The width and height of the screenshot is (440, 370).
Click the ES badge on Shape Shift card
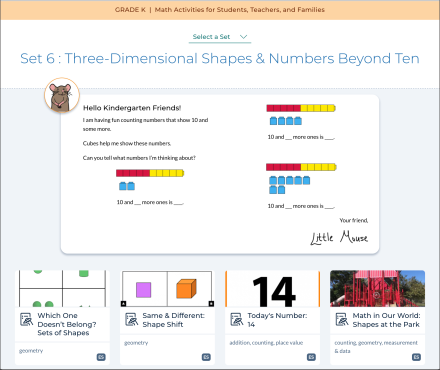(x=206, y=357)
